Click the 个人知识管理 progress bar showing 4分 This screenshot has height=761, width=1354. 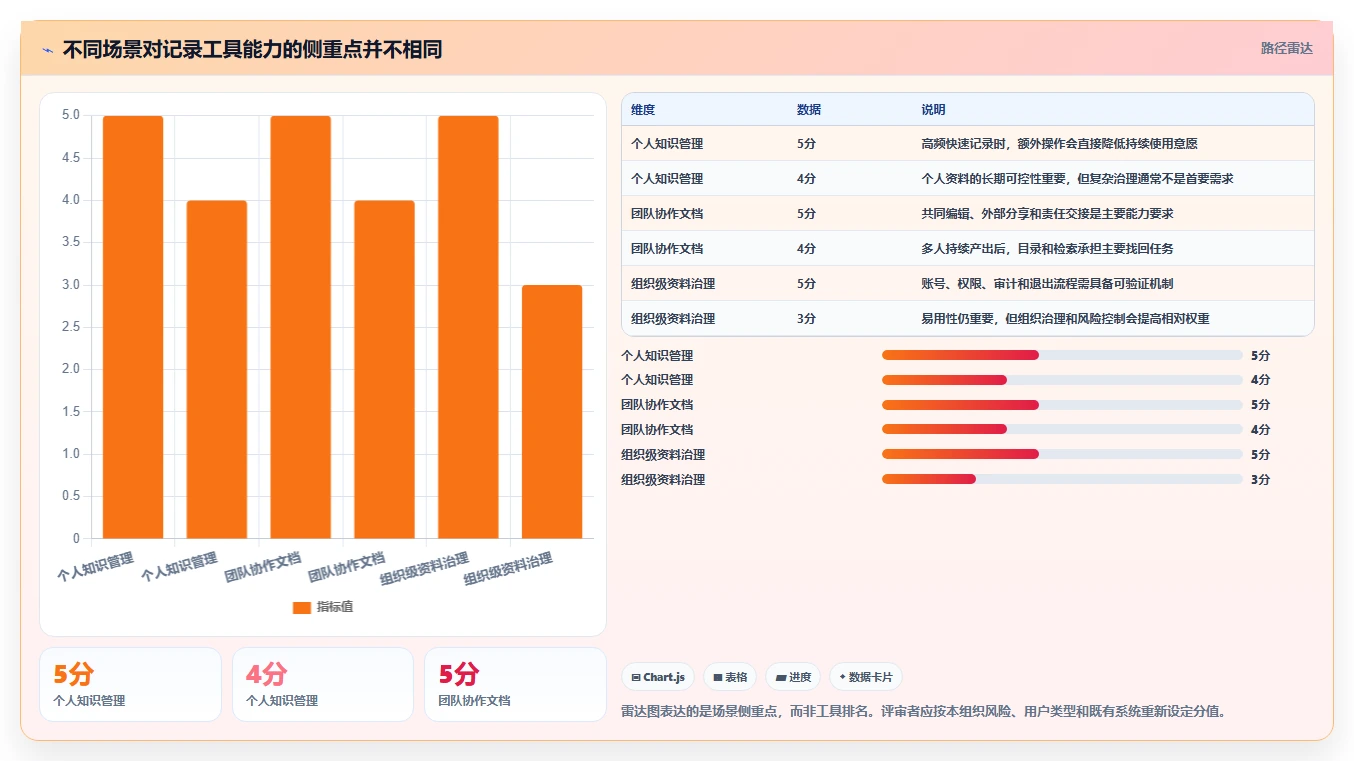coord(1062,380)
